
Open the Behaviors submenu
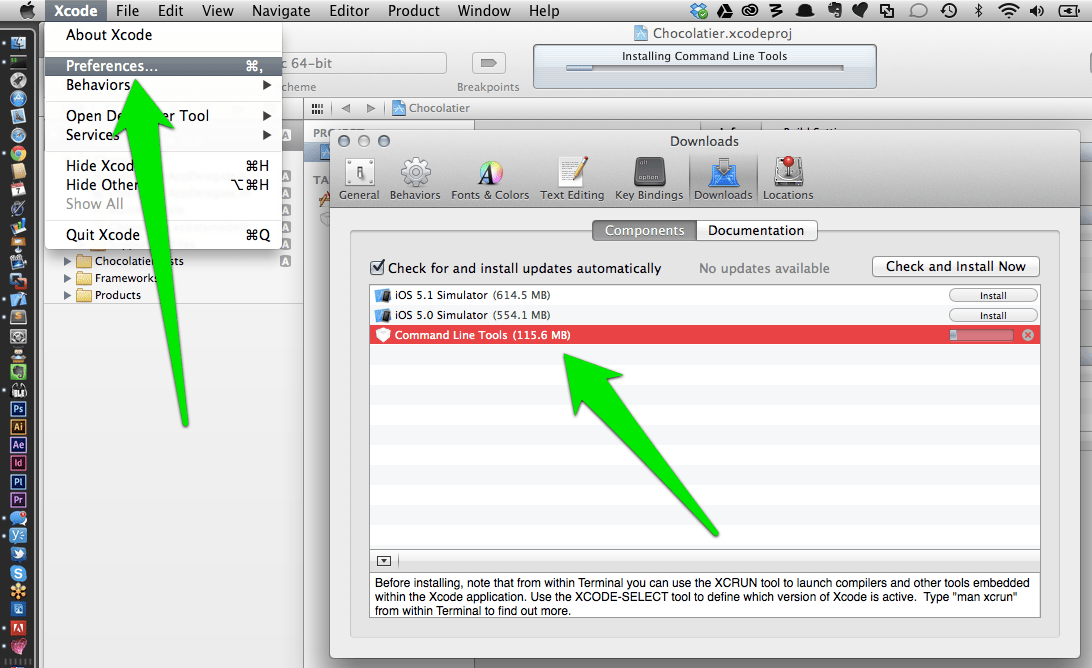(x=164, y=85)
